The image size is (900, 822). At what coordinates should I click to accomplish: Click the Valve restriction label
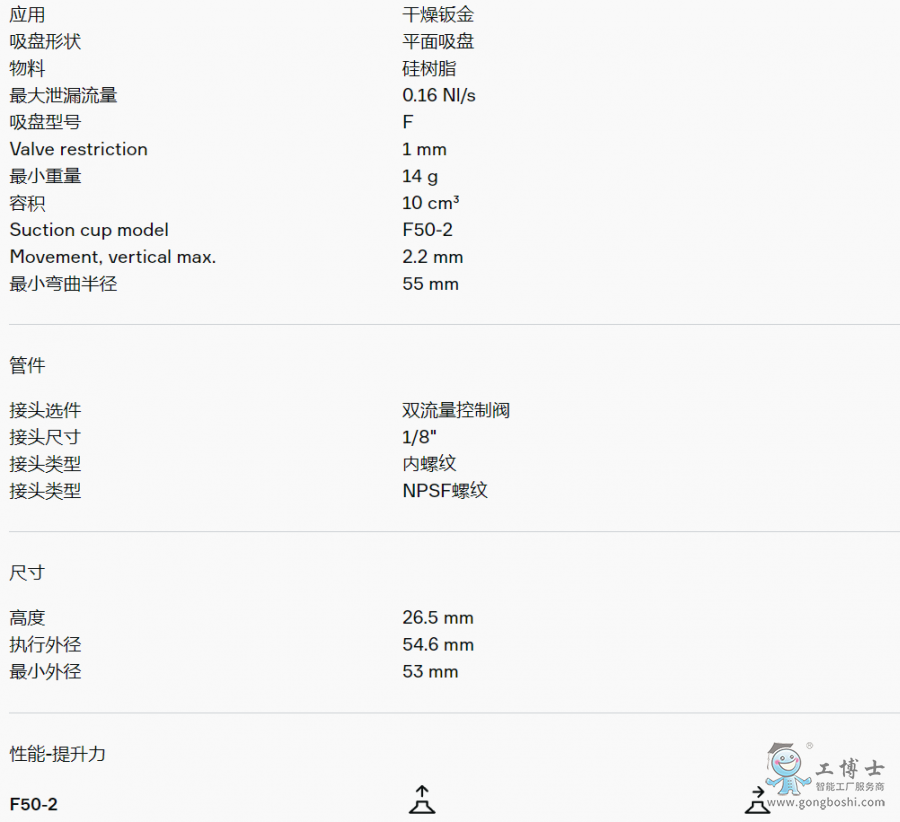point(78,149)
